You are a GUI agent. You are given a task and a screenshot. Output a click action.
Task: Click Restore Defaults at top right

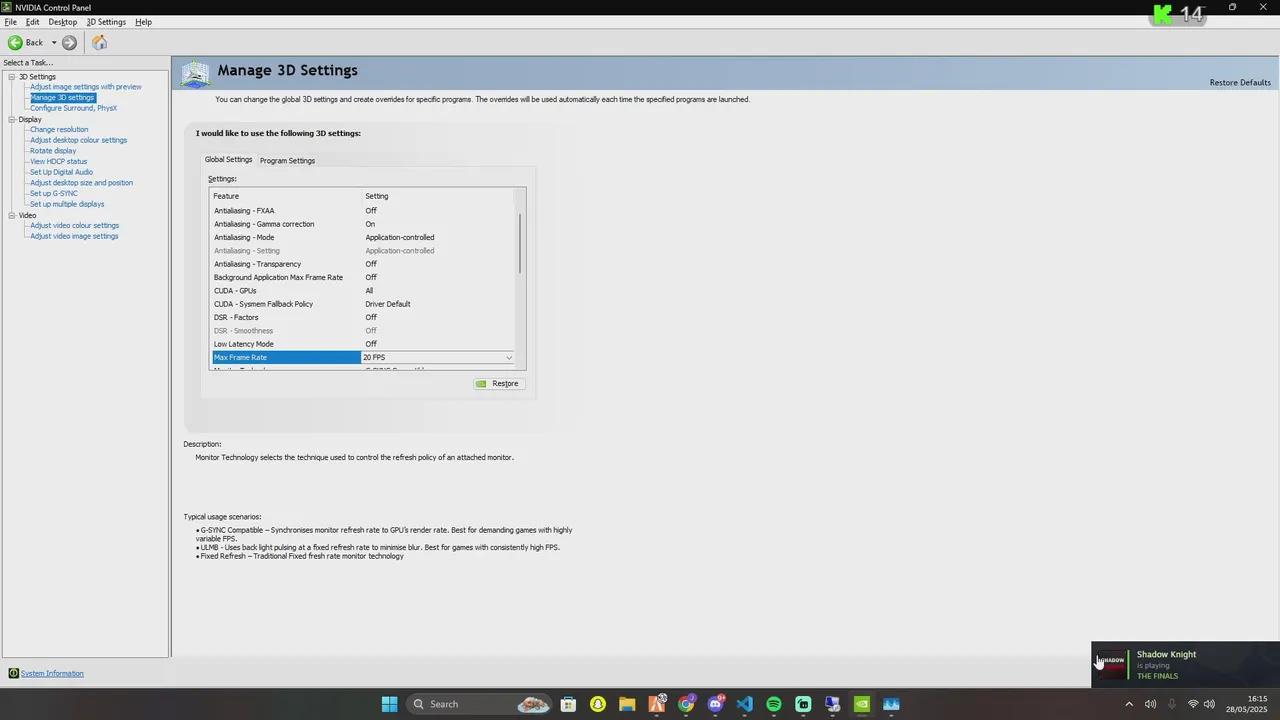[x=1240, y=82]
